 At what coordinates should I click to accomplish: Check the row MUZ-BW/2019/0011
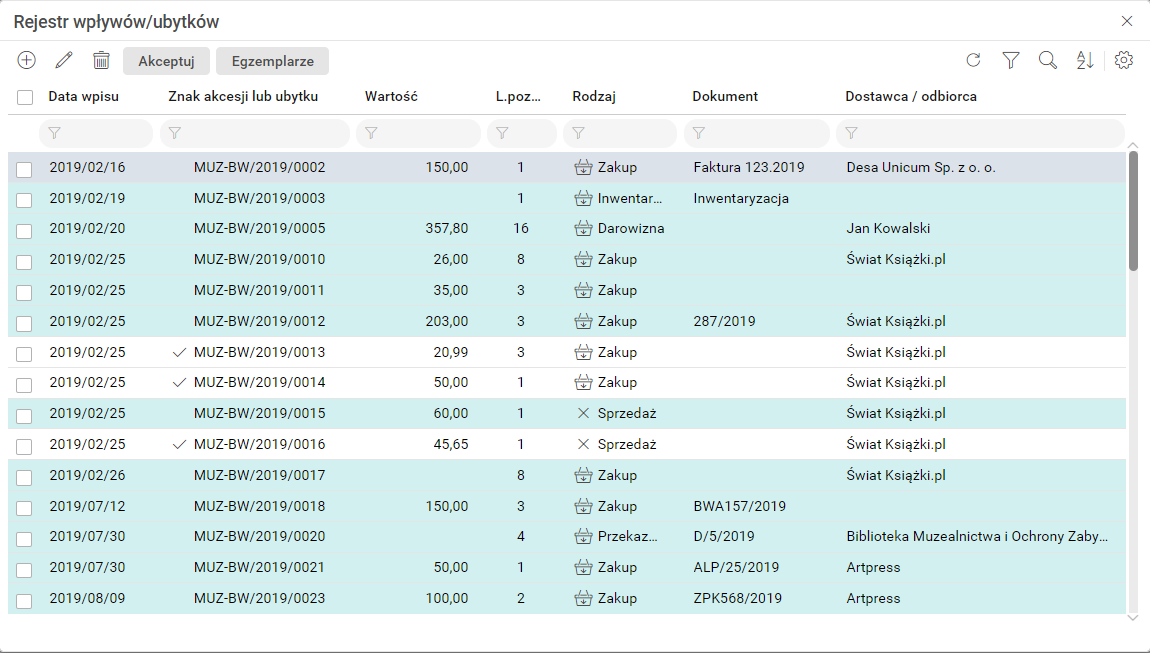point(24,293)
